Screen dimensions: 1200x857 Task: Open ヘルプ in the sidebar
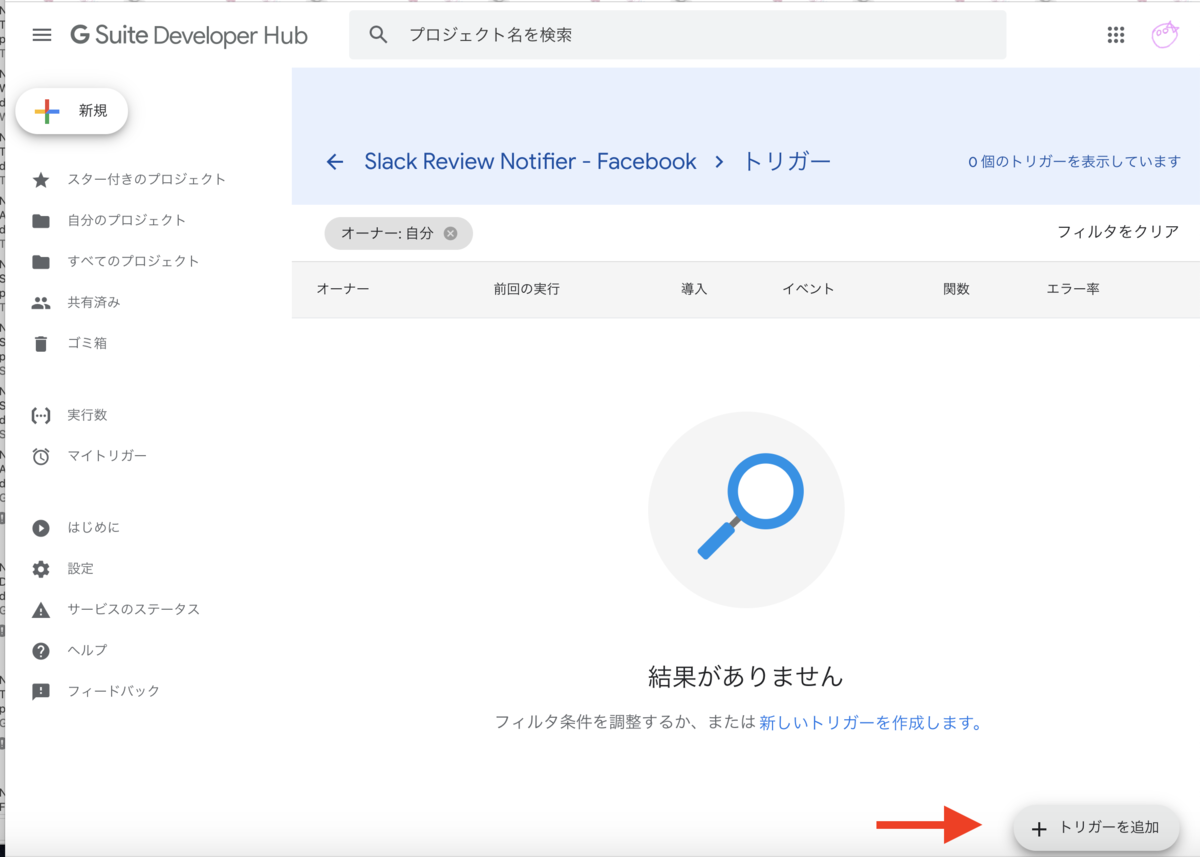[x=87, y=651]
